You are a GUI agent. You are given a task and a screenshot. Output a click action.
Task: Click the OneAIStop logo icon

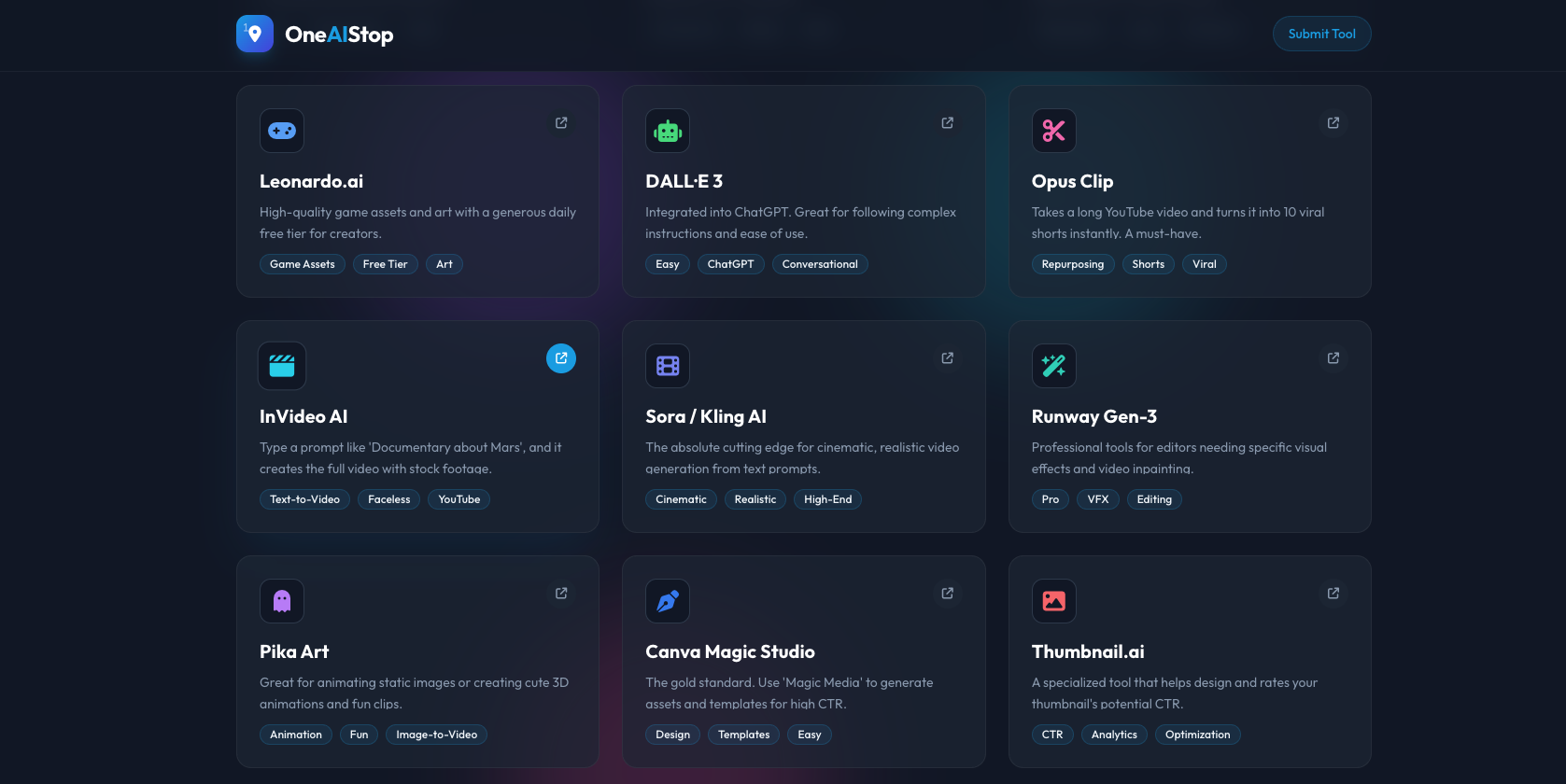[255, 34]
